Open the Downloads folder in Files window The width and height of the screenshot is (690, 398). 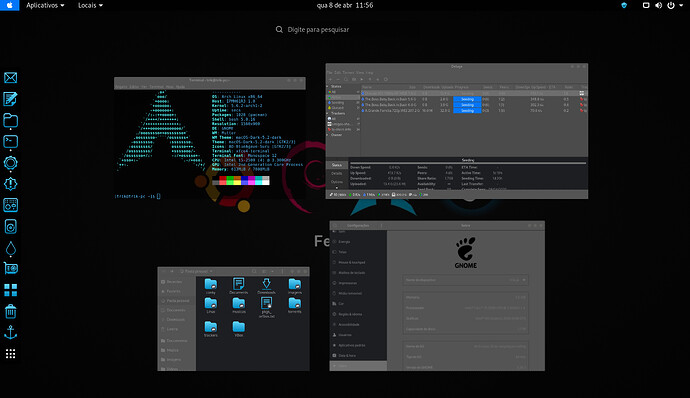266,286
